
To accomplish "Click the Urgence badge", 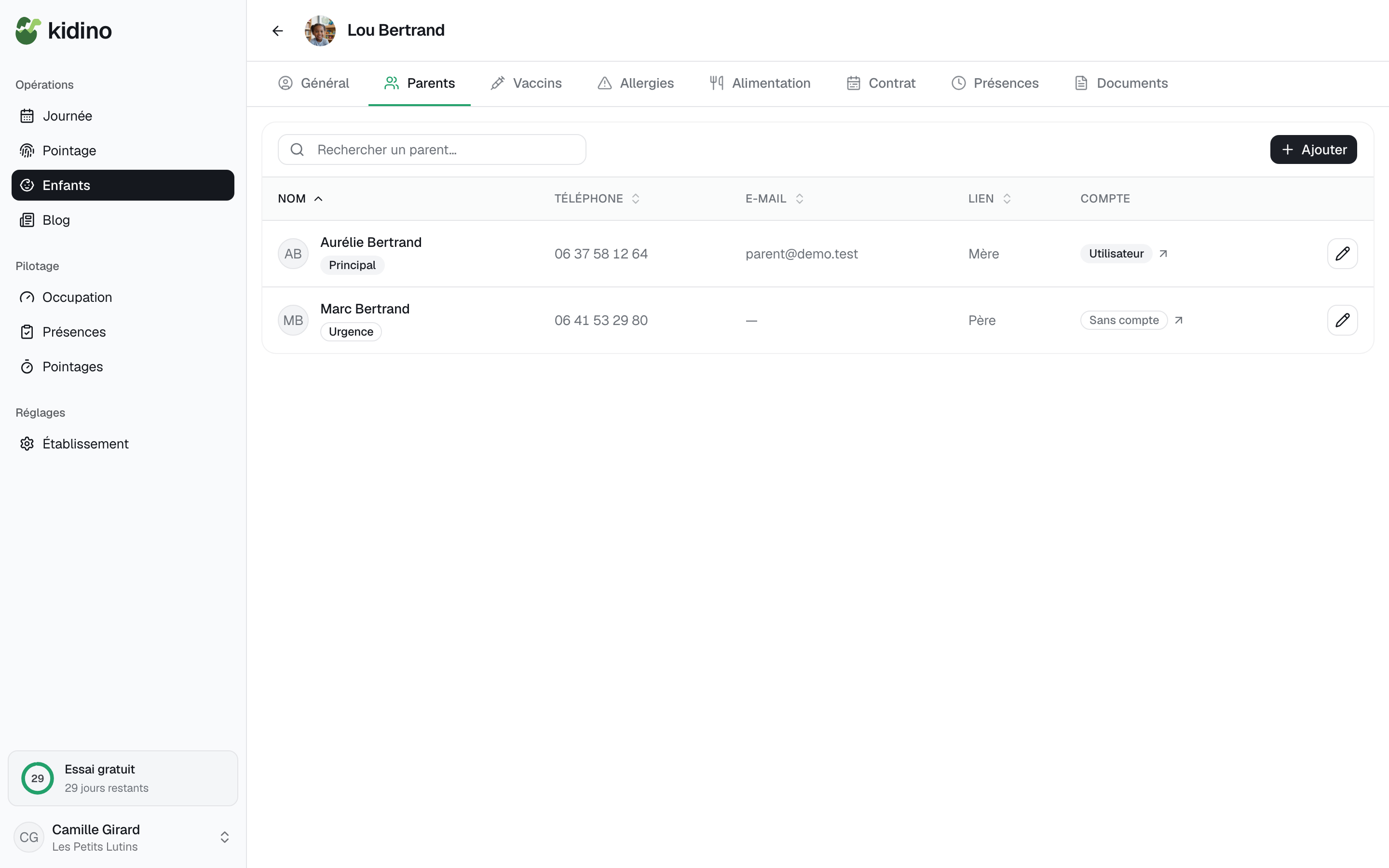I will 351,332.
